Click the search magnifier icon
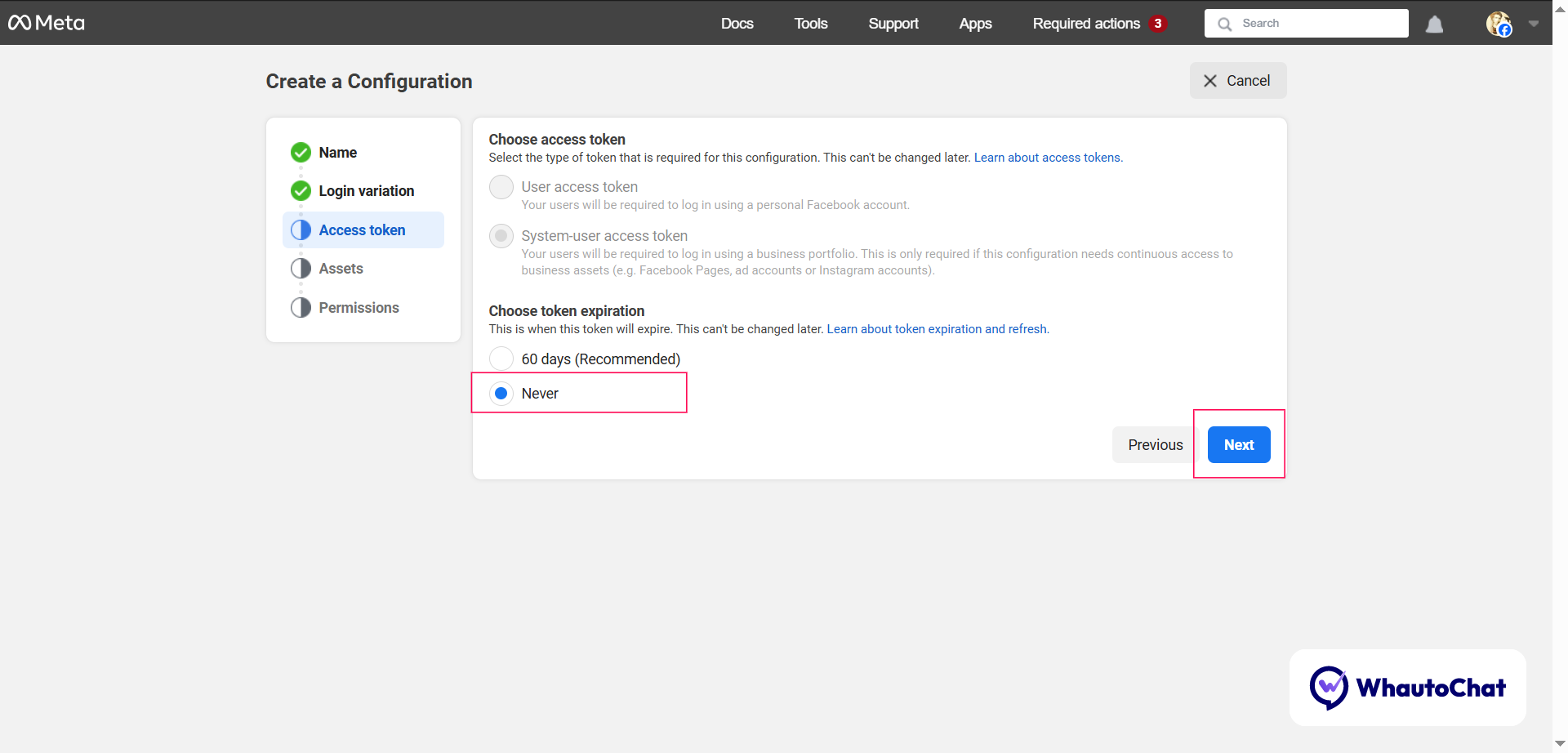Image resolution: width=1568 pixels, height=753 pixels. pos(1224,23)
